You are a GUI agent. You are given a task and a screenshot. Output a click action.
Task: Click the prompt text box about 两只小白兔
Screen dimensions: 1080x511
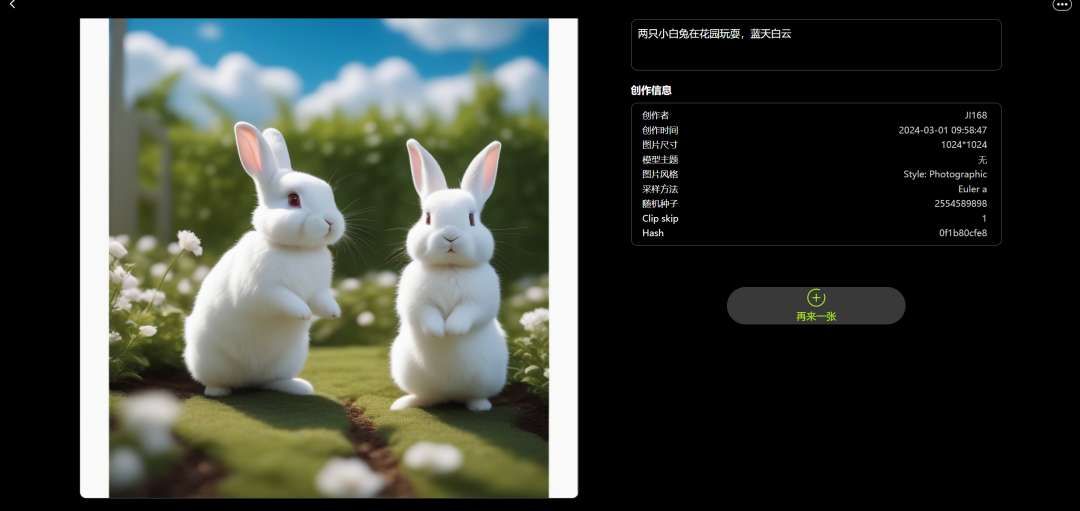816,45
